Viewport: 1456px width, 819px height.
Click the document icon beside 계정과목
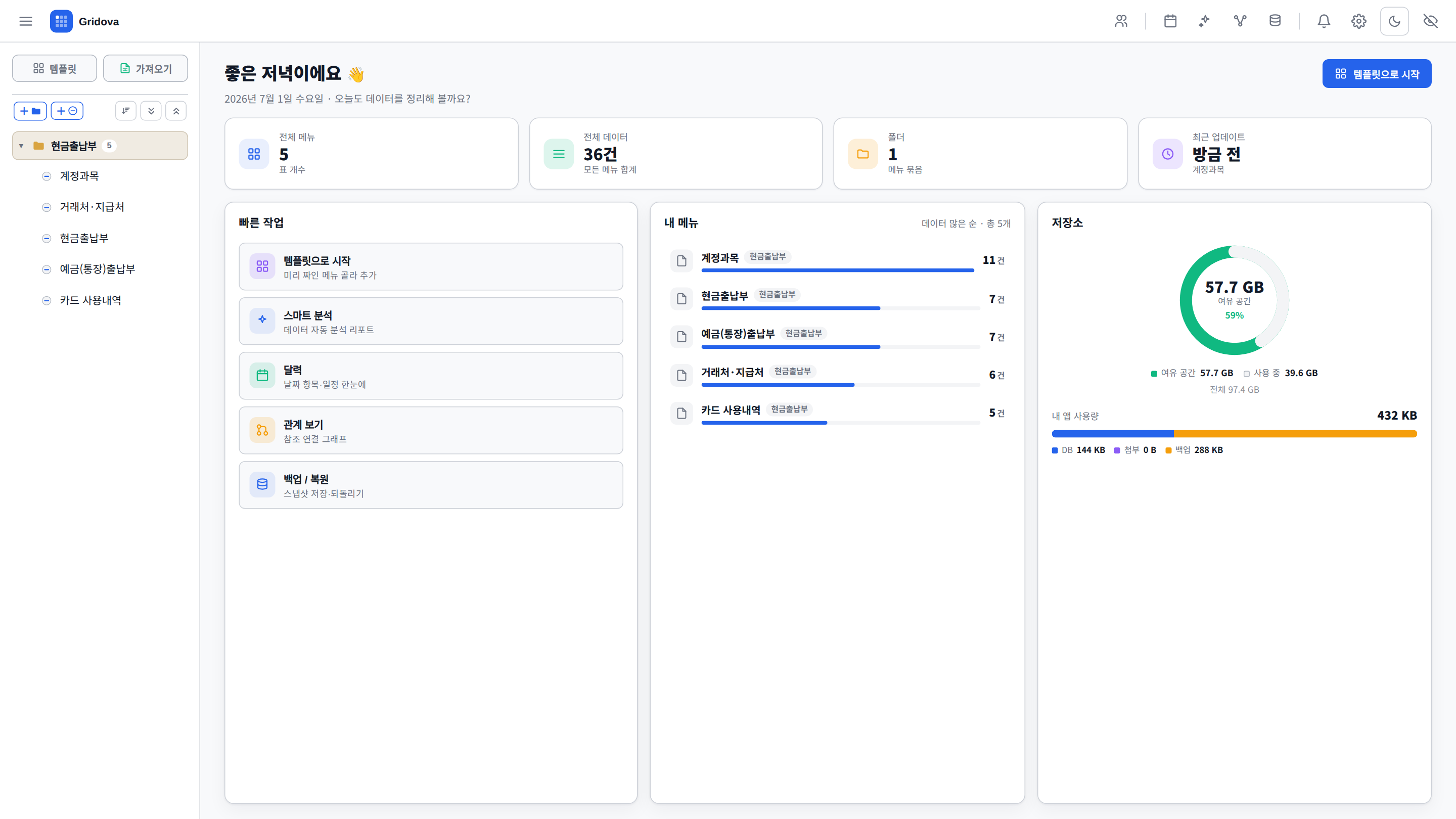[x=681, y=260]
